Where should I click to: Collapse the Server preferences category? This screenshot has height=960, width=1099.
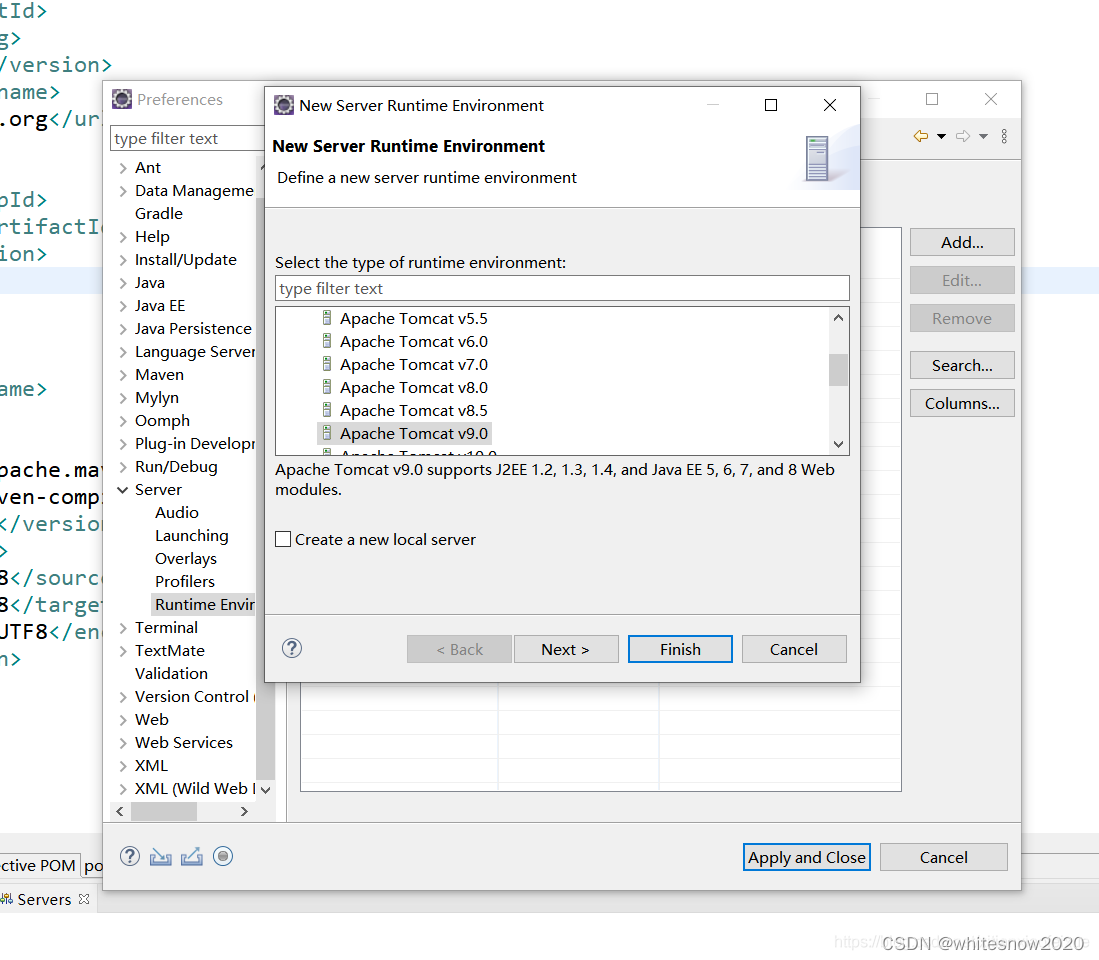pos(124,489)
